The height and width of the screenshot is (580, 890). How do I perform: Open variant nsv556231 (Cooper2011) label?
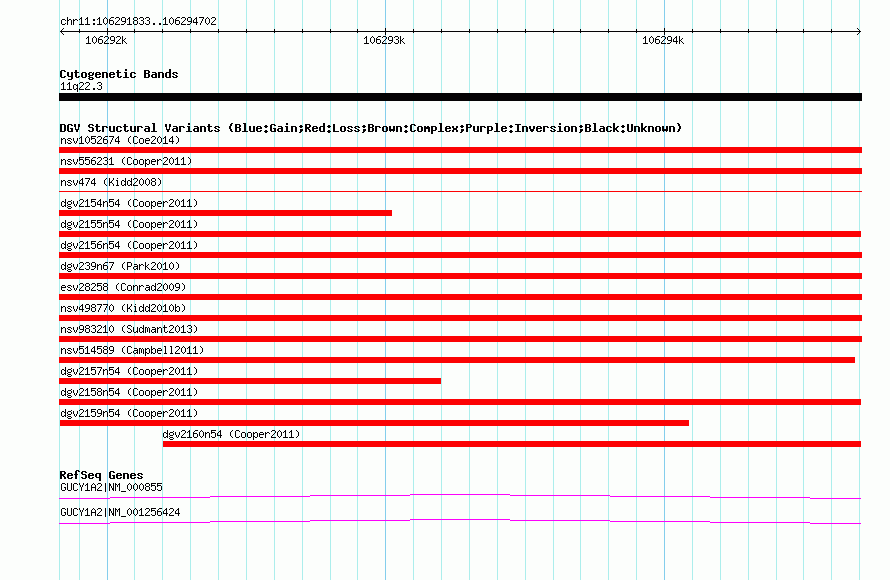pyautogui.click(x=126, y=161)
